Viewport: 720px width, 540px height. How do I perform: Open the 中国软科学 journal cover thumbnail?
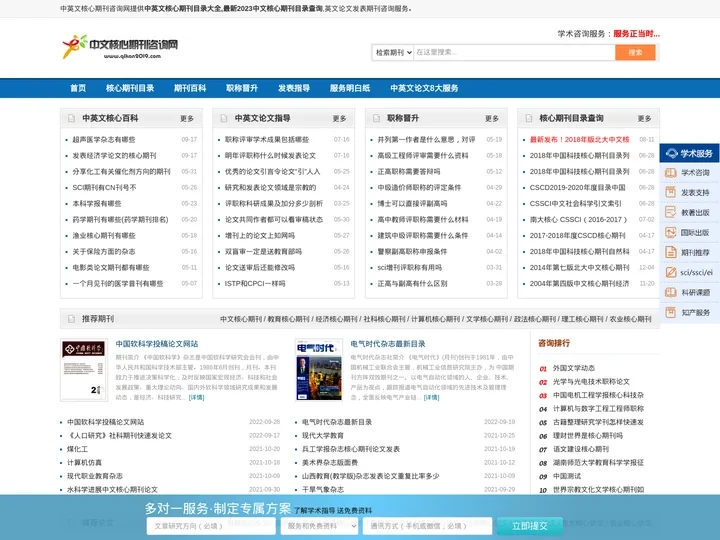84,370
